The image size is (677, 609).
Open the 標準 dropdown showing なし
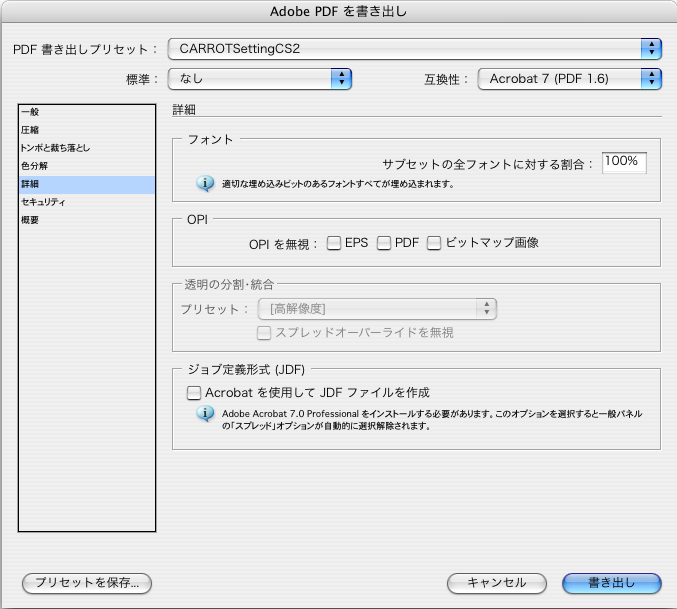(x=259, y=79)
